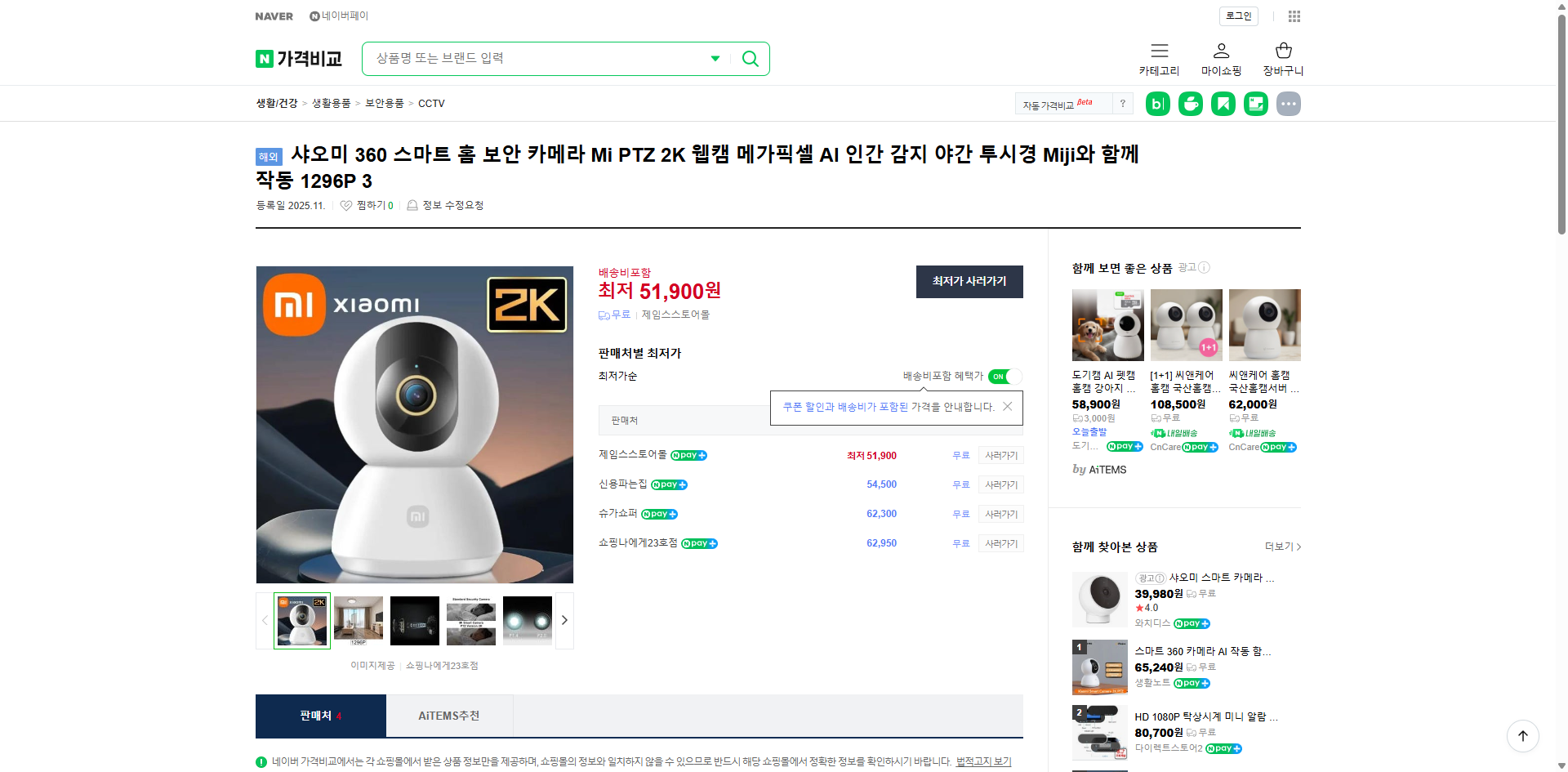Select the 판매처 4 tab

(x=320, y=716)
